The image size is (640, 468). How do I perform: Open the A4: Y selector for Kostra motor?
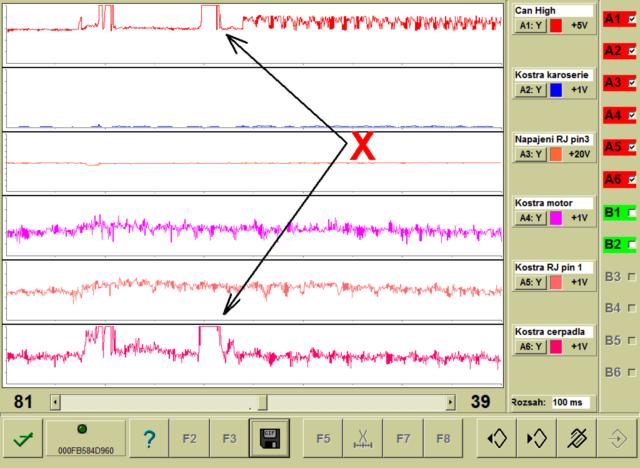coord(530,218)
